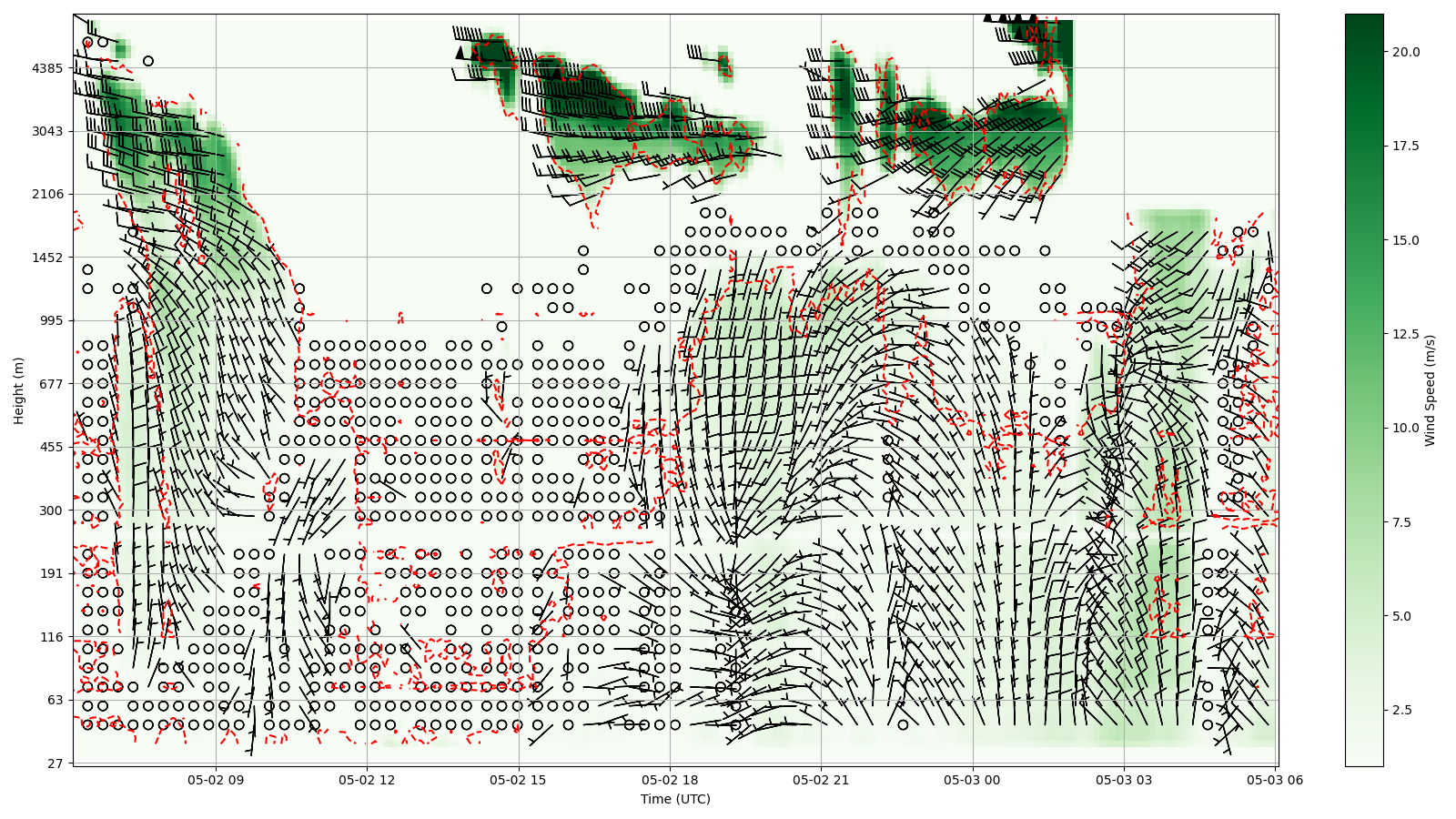Viewport: 1456px width, 819px height.
Task: Click the green wind speed colorbar
Action: pyautogui.click(x=1364, y=389)
